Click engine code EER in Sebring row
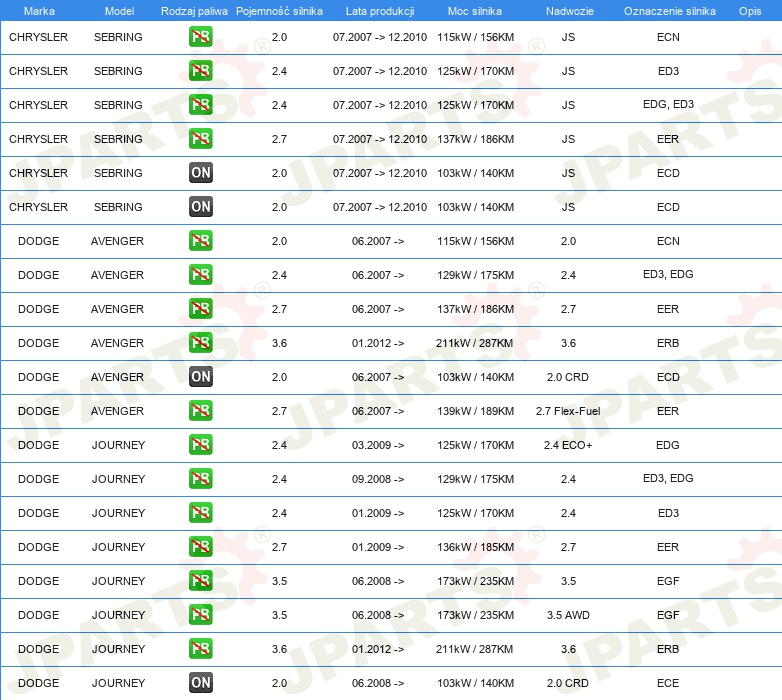The height and width of the screenshot is (700, 782). tap(668, 139)
